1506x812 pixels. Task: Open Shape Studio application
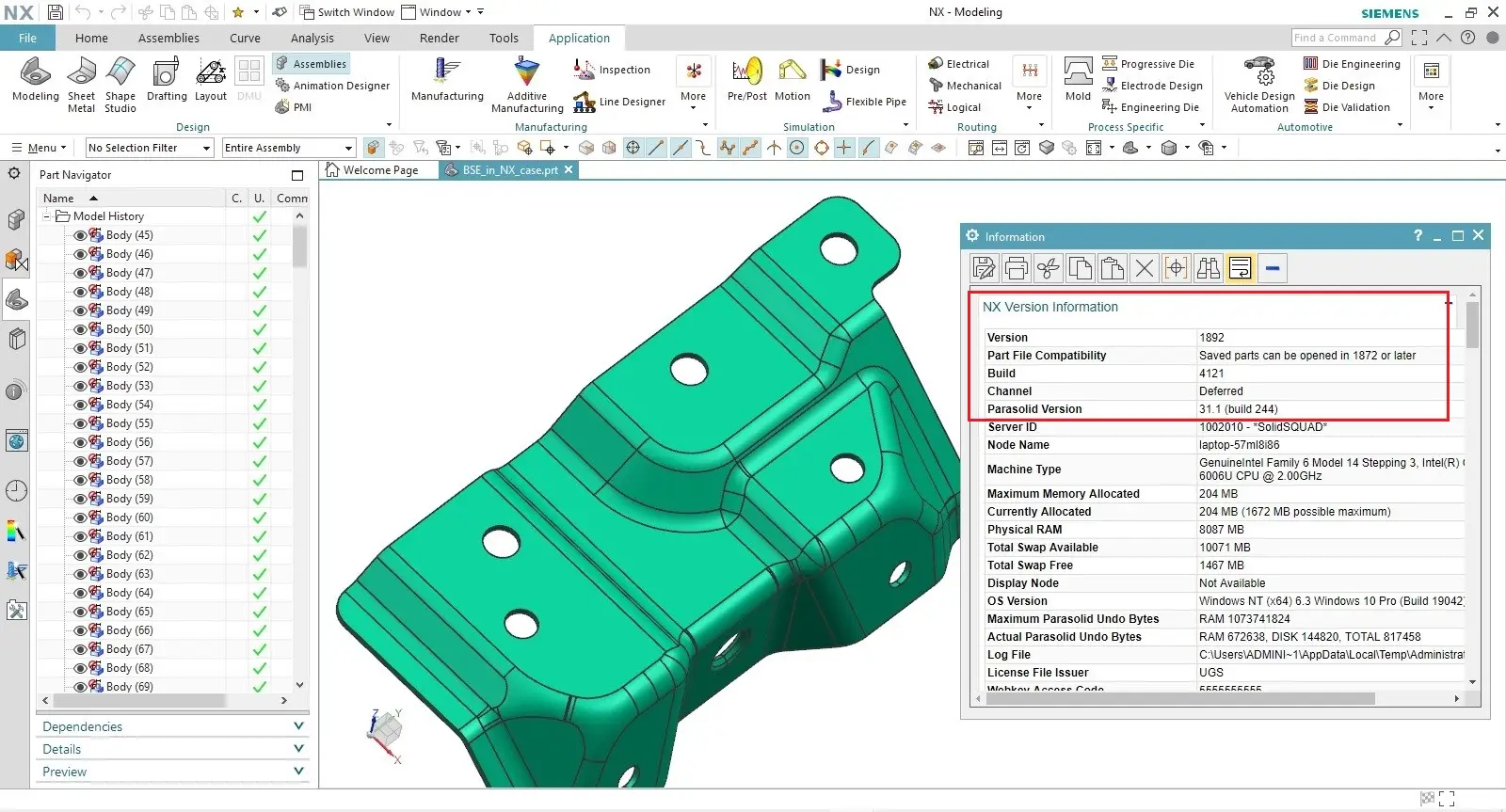pyautogui.click(x=120, y=85)
